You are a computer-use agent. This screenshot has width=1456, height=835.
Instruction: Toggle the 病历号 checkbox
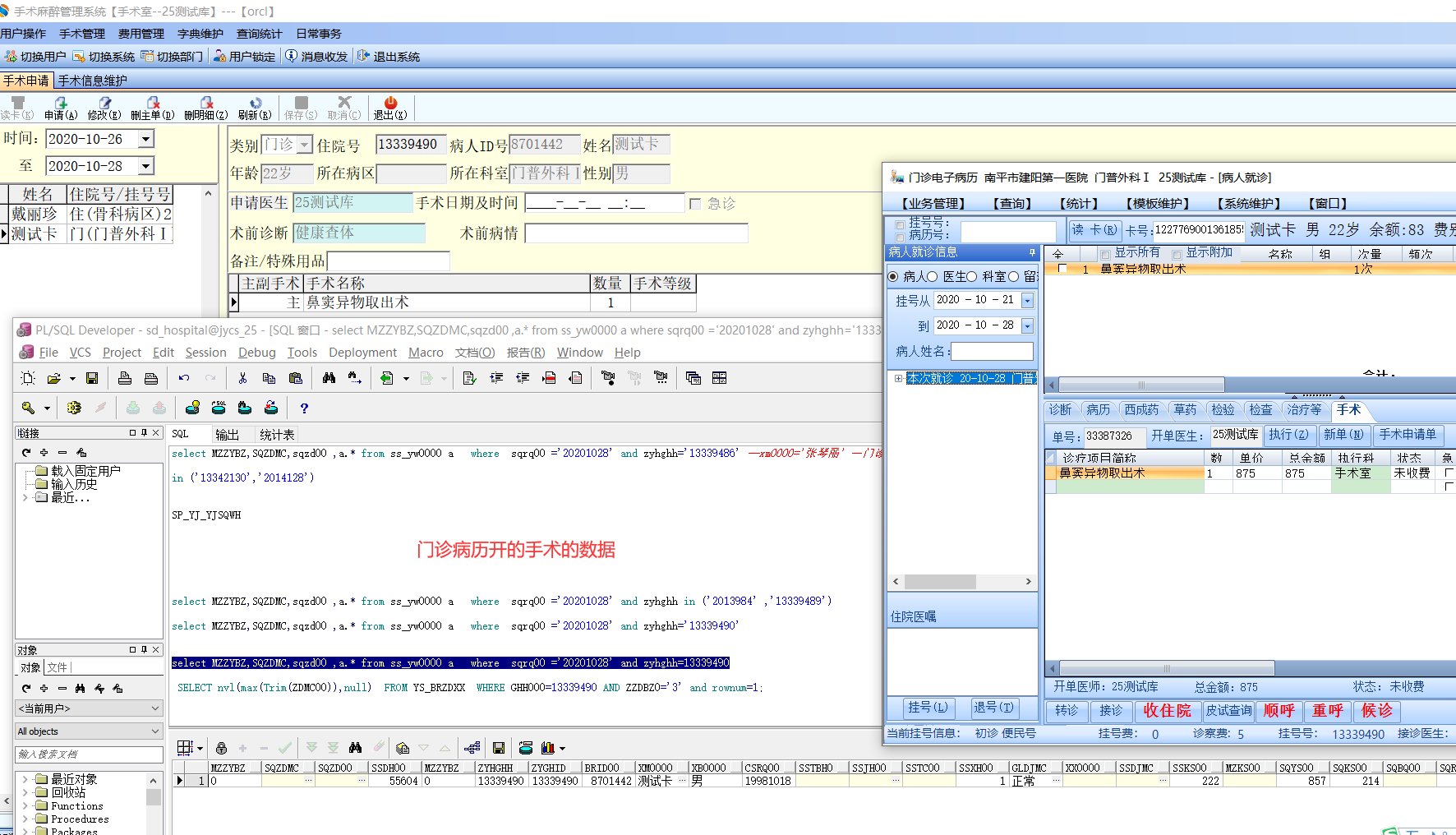[x=901, y=236]
